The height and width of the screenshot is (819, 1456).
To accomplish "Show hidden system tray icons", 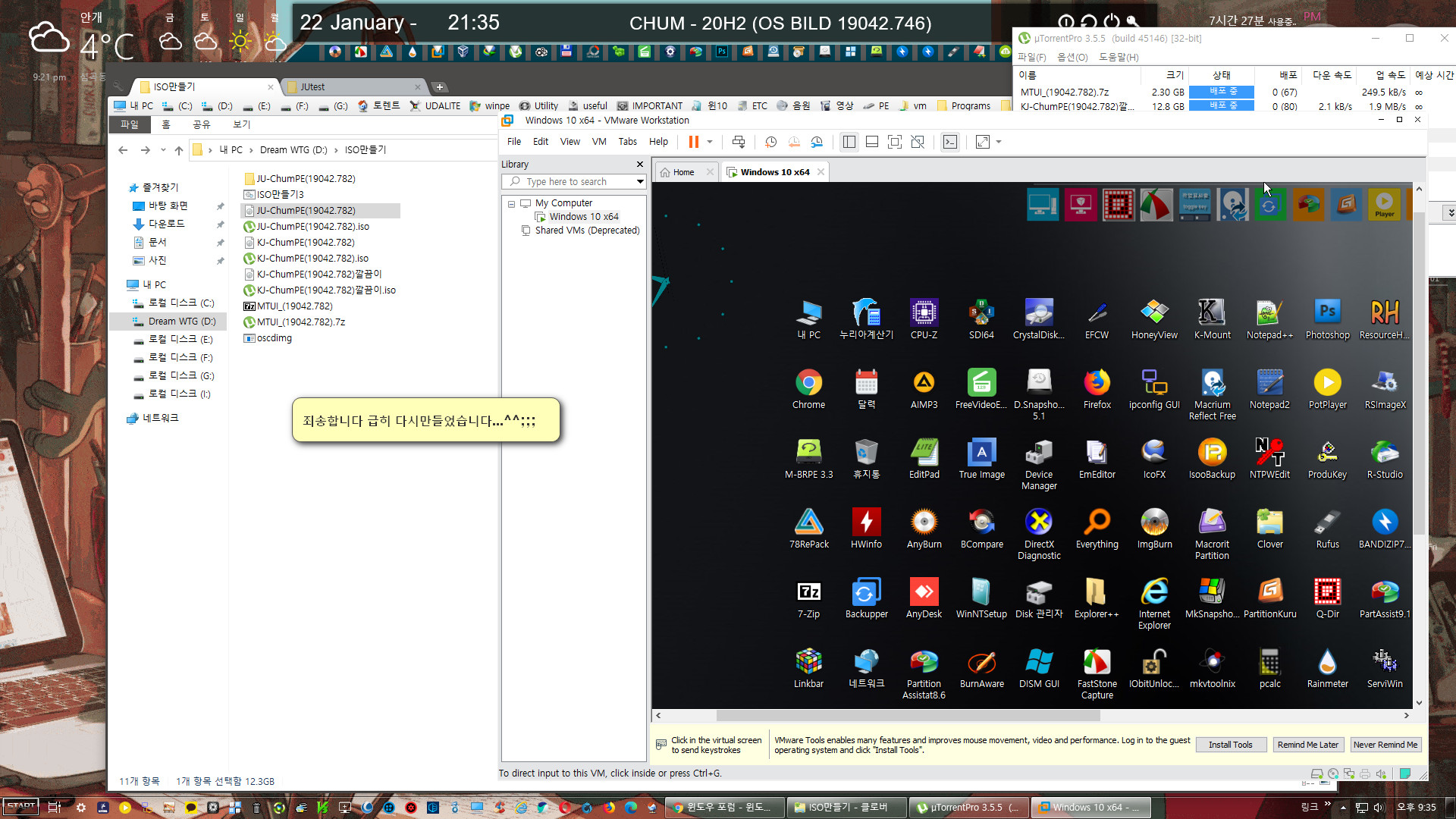I will click(1343, 808).
